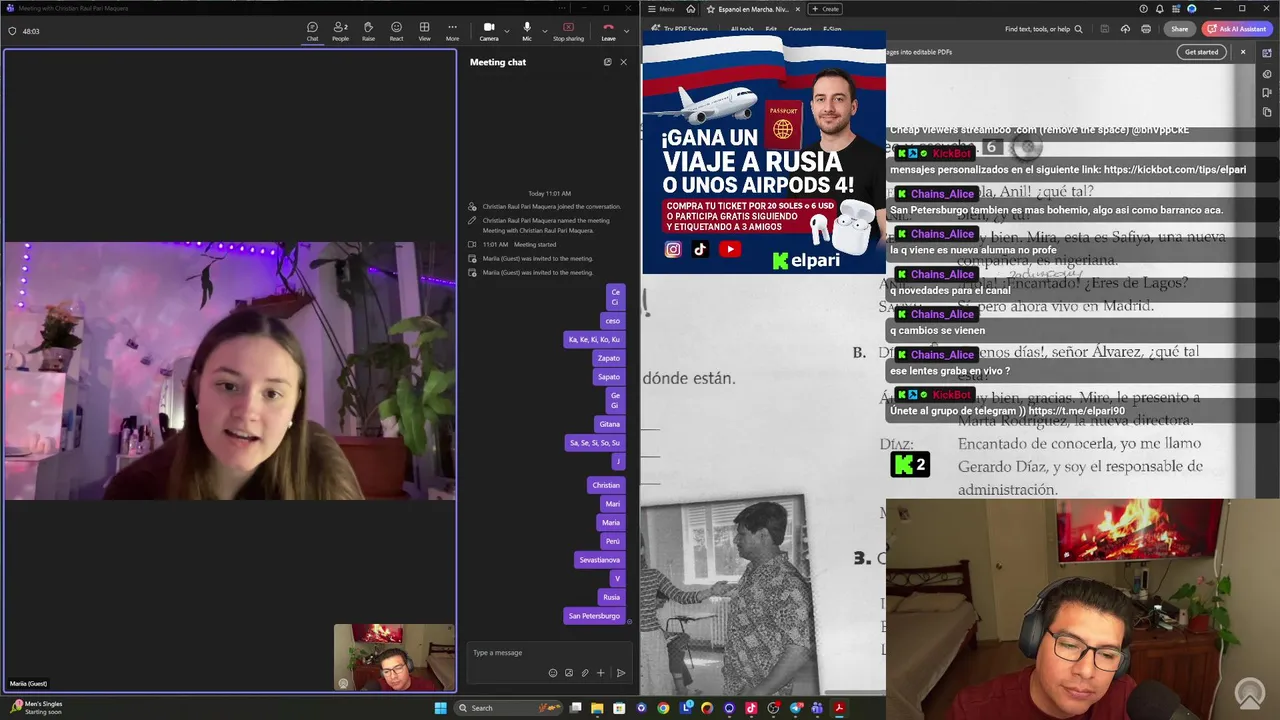Open the Chat panel in Teams toolbar

(x=312, y=31)
